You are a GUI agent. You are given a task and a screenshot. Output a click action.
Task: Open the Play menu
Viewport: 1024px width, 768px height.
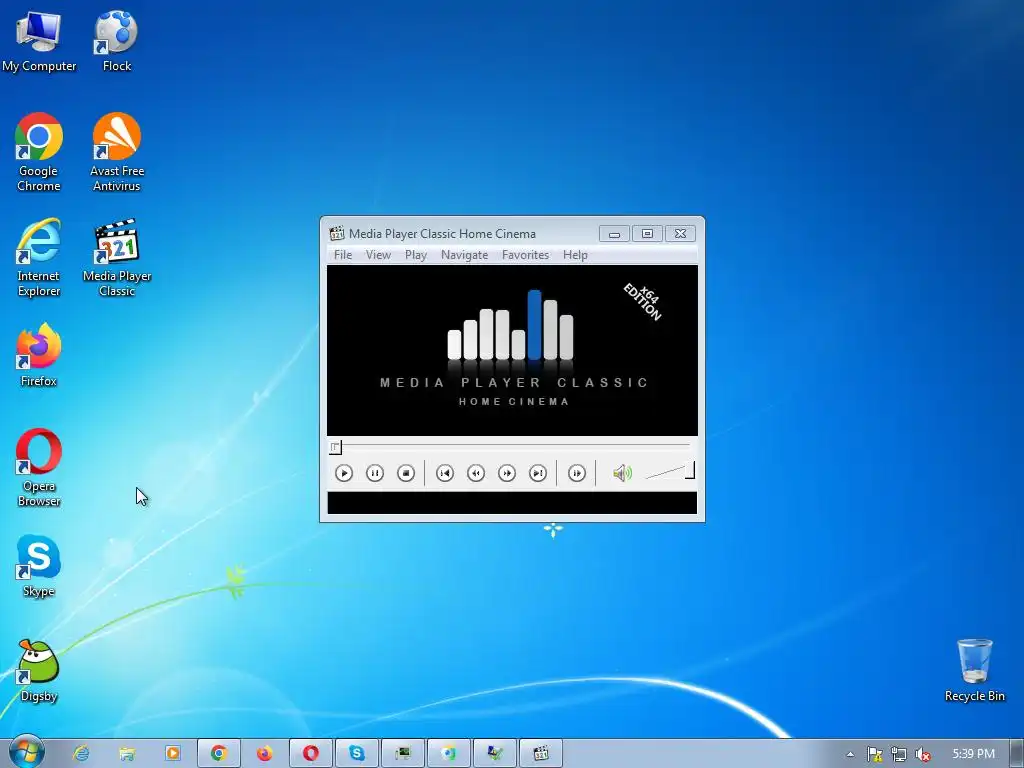[x=415, y=255]
